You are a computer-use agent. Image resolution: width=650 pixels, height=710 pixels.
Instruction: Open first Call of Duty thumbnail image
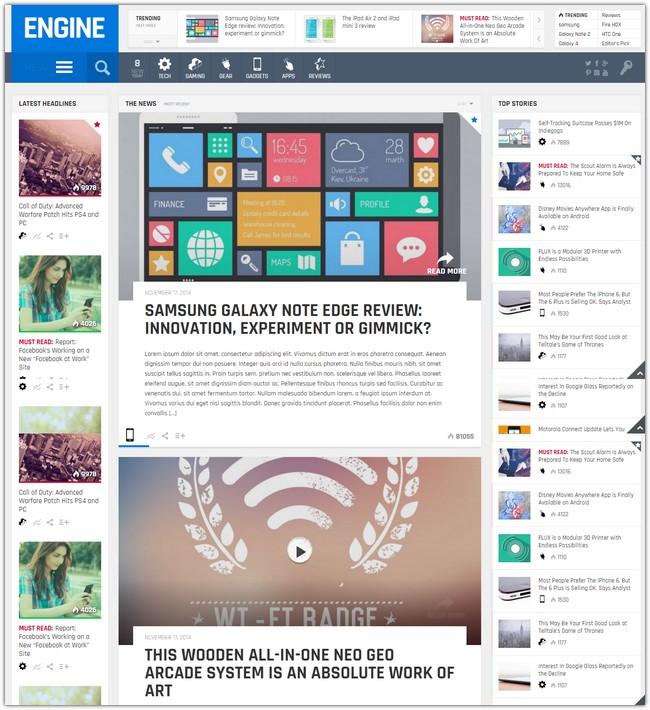click(x=60, y=158)
